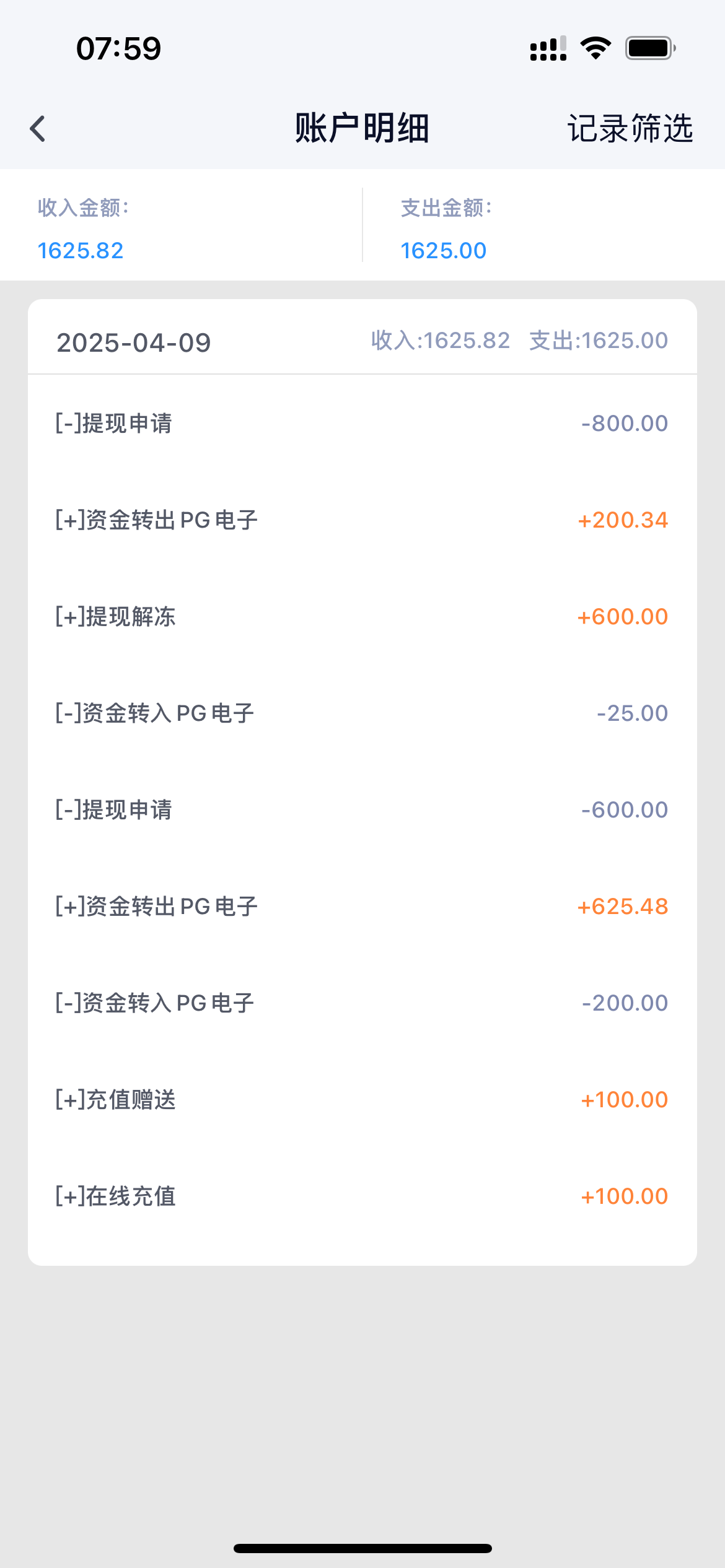The width and height of the screenshot is (725, 1568).
Task: Tap the 2025-04-09 date header
Action: 134,342
